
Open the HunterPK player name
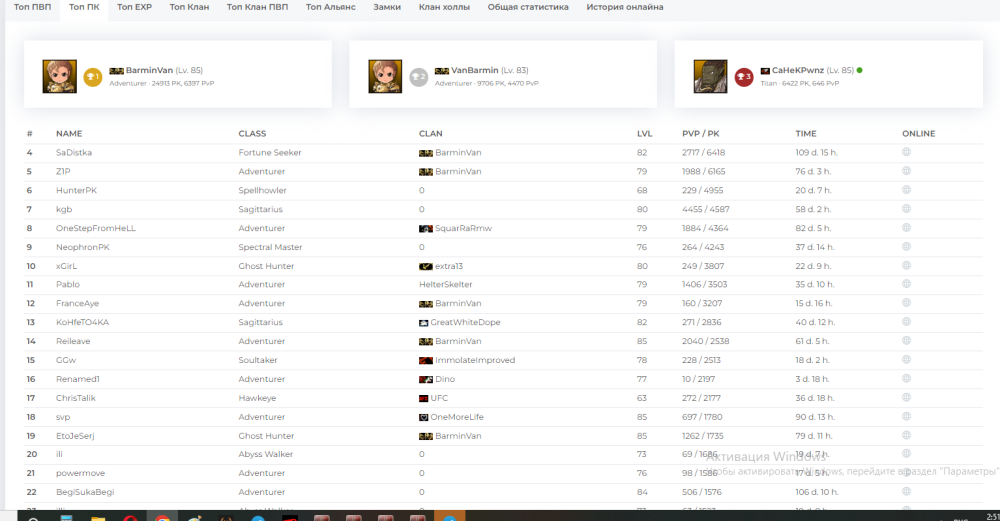(77, 190)
